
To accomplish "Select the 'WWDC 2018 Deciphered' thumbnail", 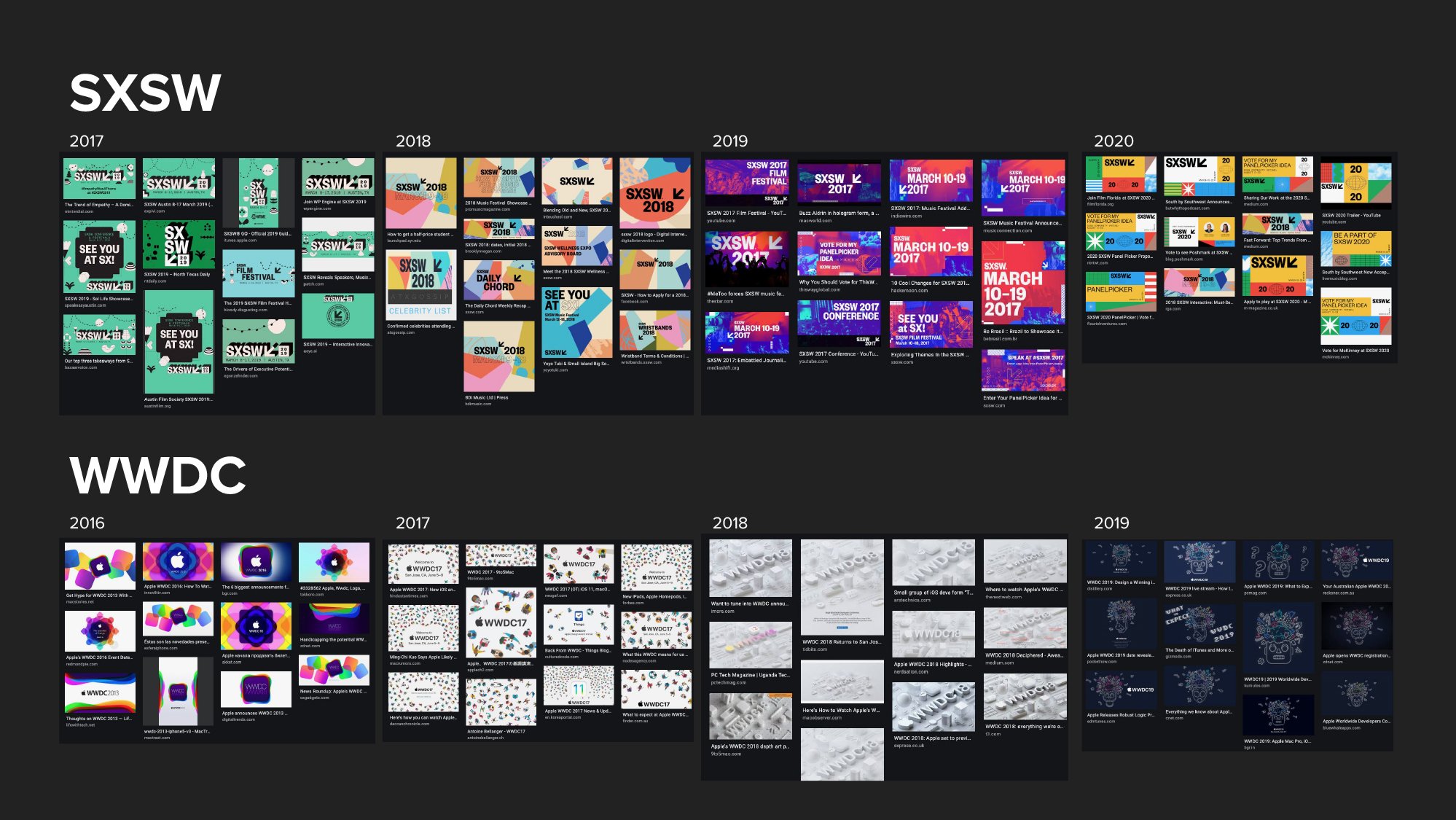I will (x=1025, y=629).
